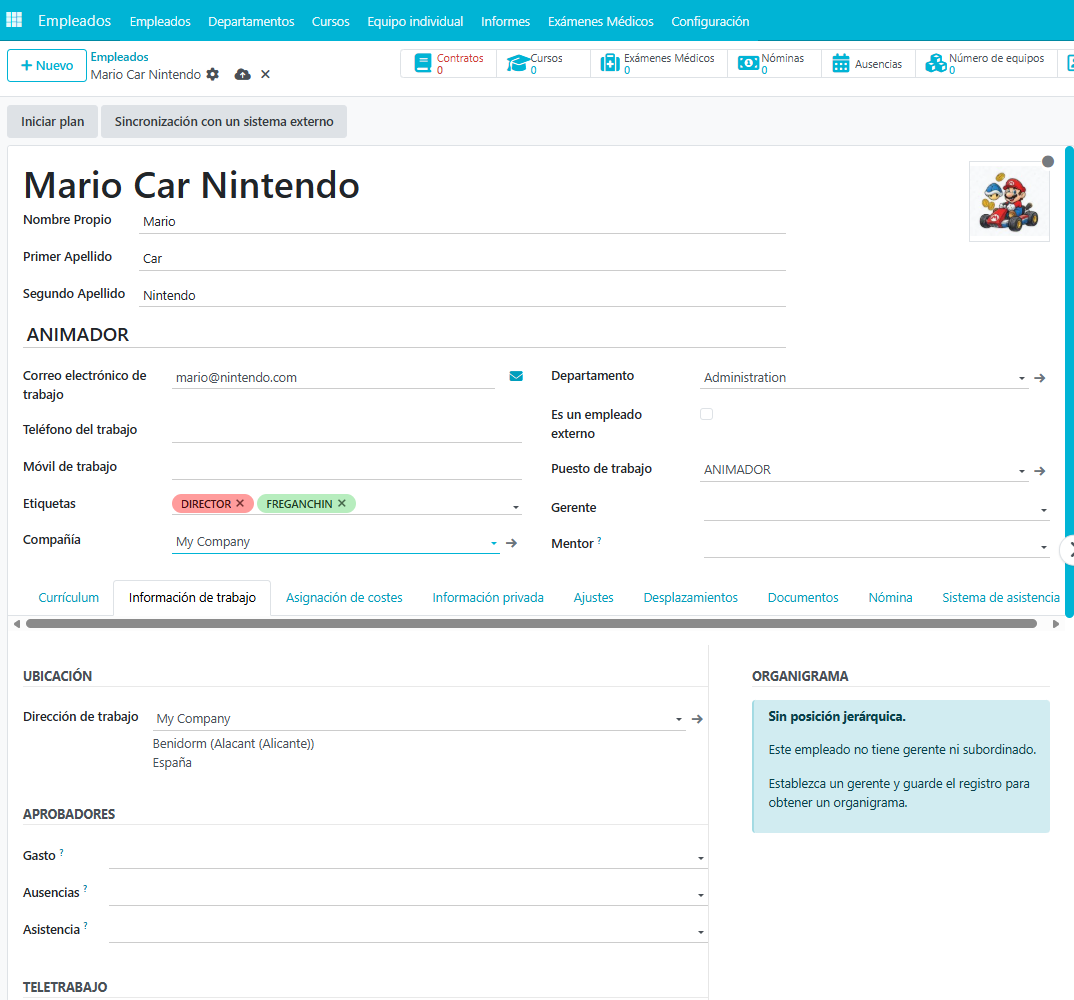
Task: Click the Segundo Apellido field
Action: click(x=462, y=295)
